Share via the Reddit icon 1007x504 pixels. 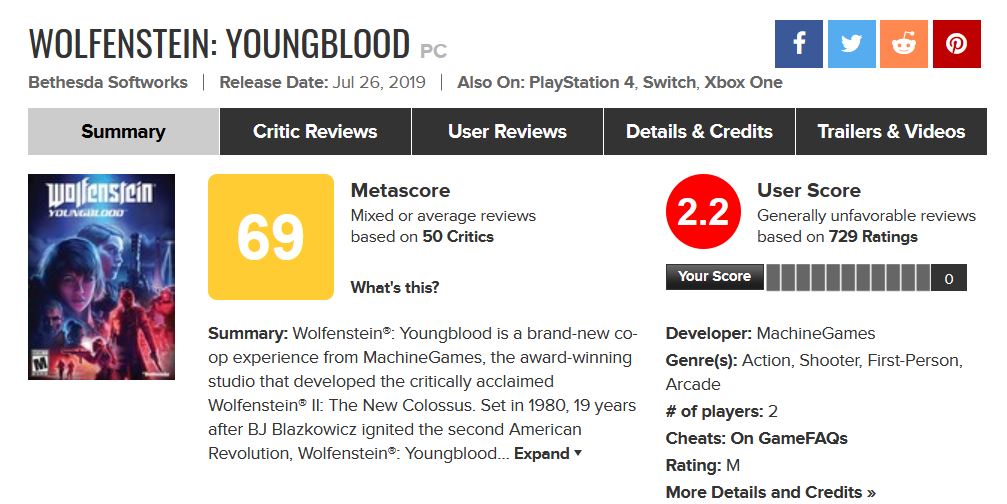pos(904,44)
